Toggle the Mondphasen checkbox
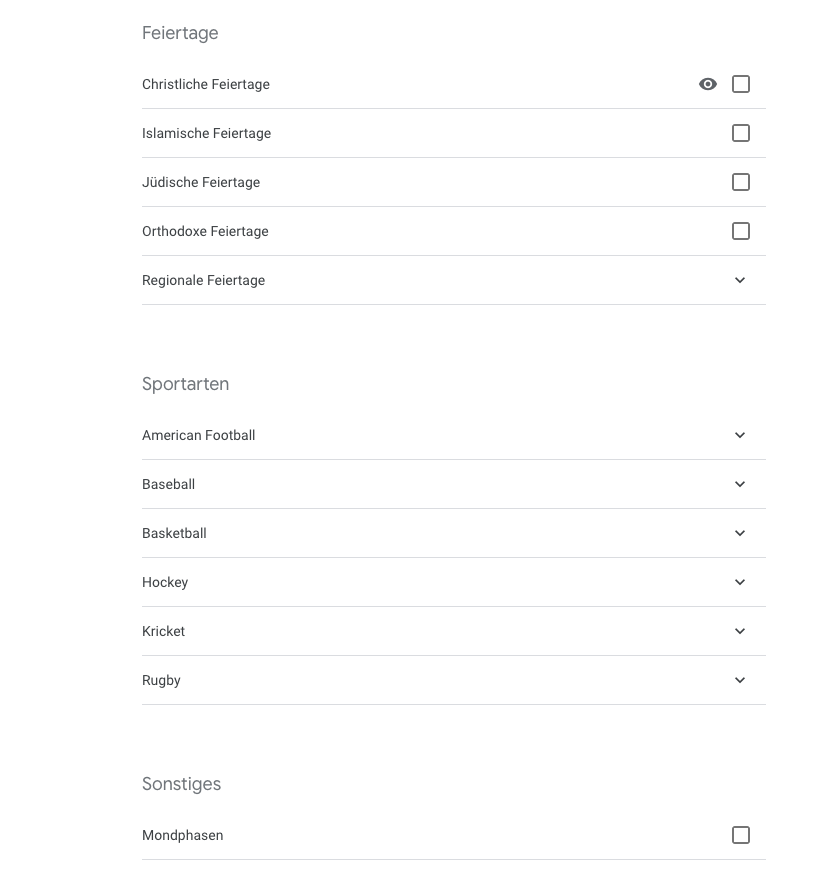 click(x=740, y=835)
